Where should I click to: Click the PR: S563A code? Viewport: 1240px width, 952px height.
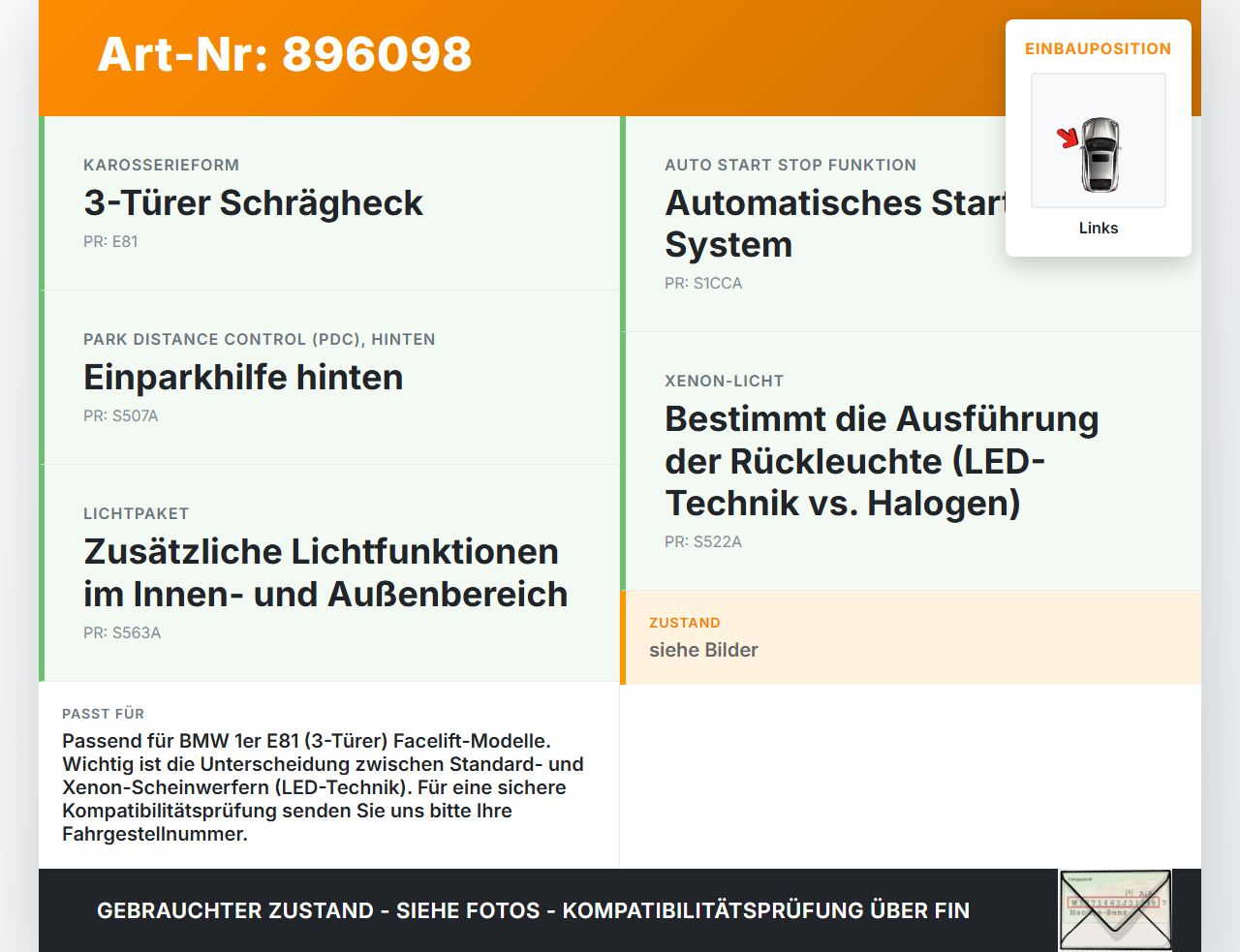click(x=122, y=632)
